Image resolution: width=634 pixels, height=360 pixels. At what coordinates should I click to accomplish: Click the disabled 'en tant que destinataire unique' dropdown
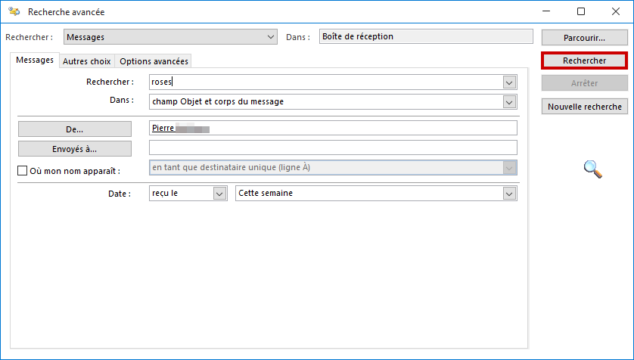coord(333,167)
